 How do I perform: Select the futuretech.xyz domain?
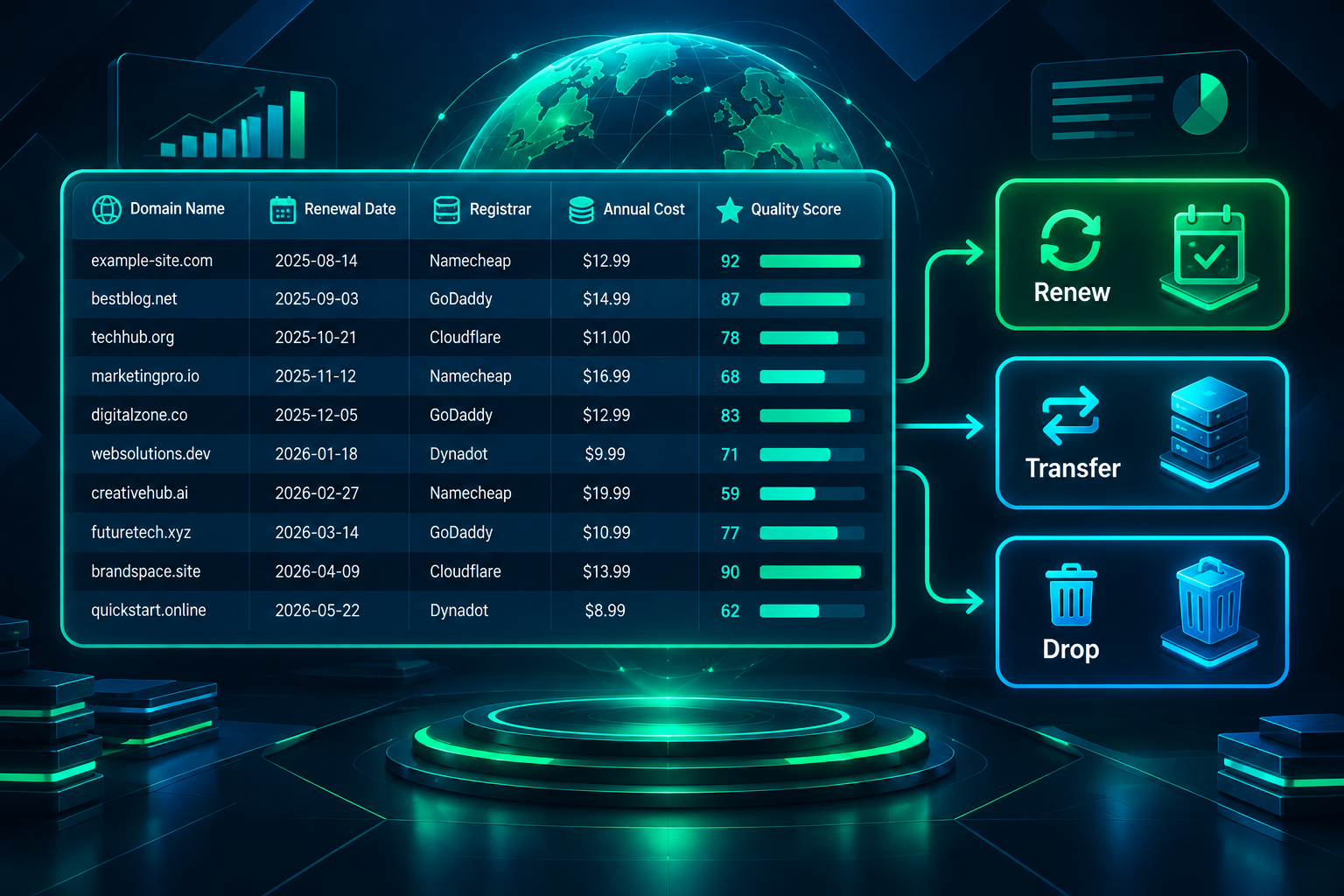(141, 532)
